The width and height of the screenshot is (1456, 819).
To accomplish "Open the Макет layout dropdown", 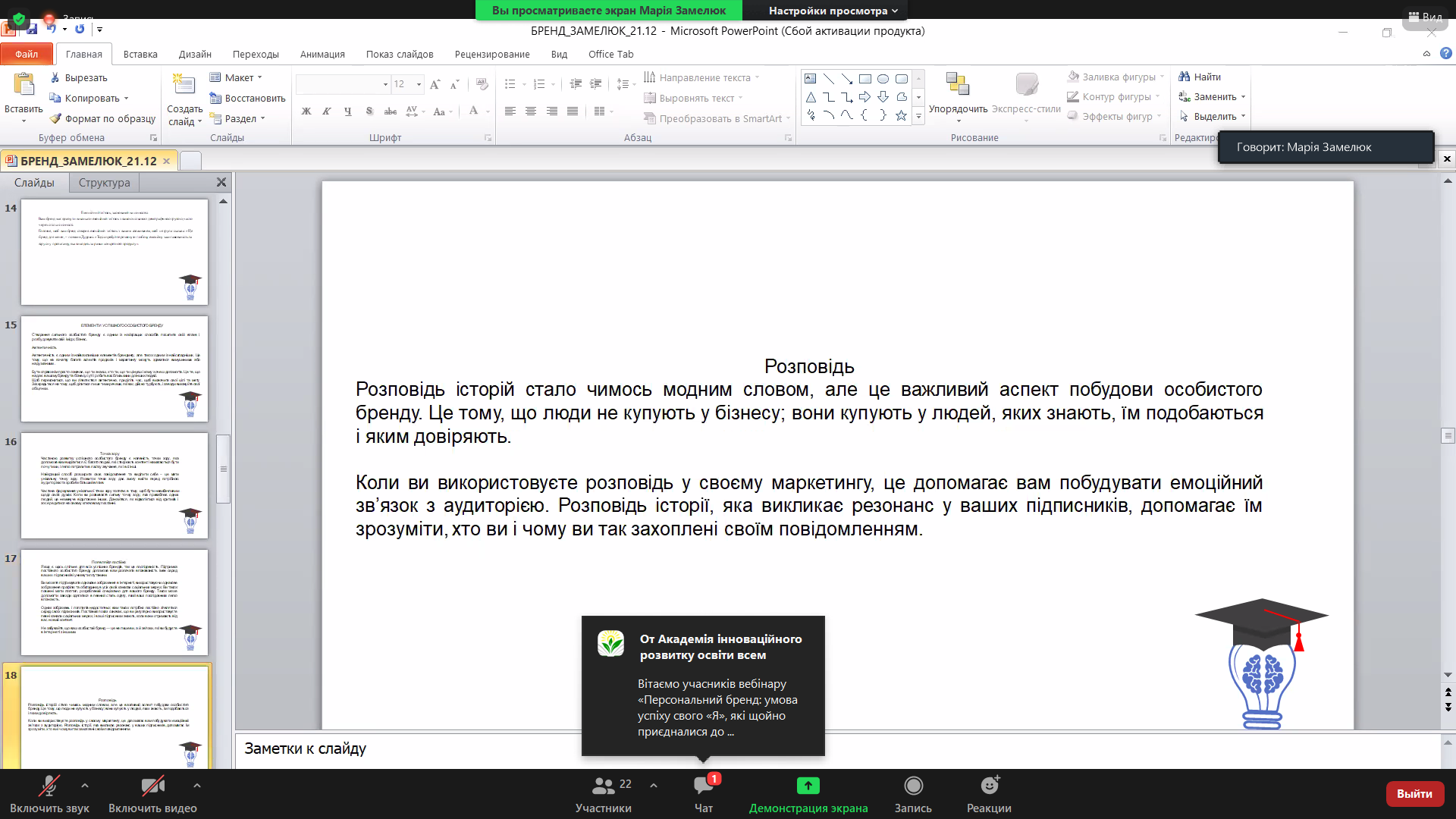I will pos(238,77).
